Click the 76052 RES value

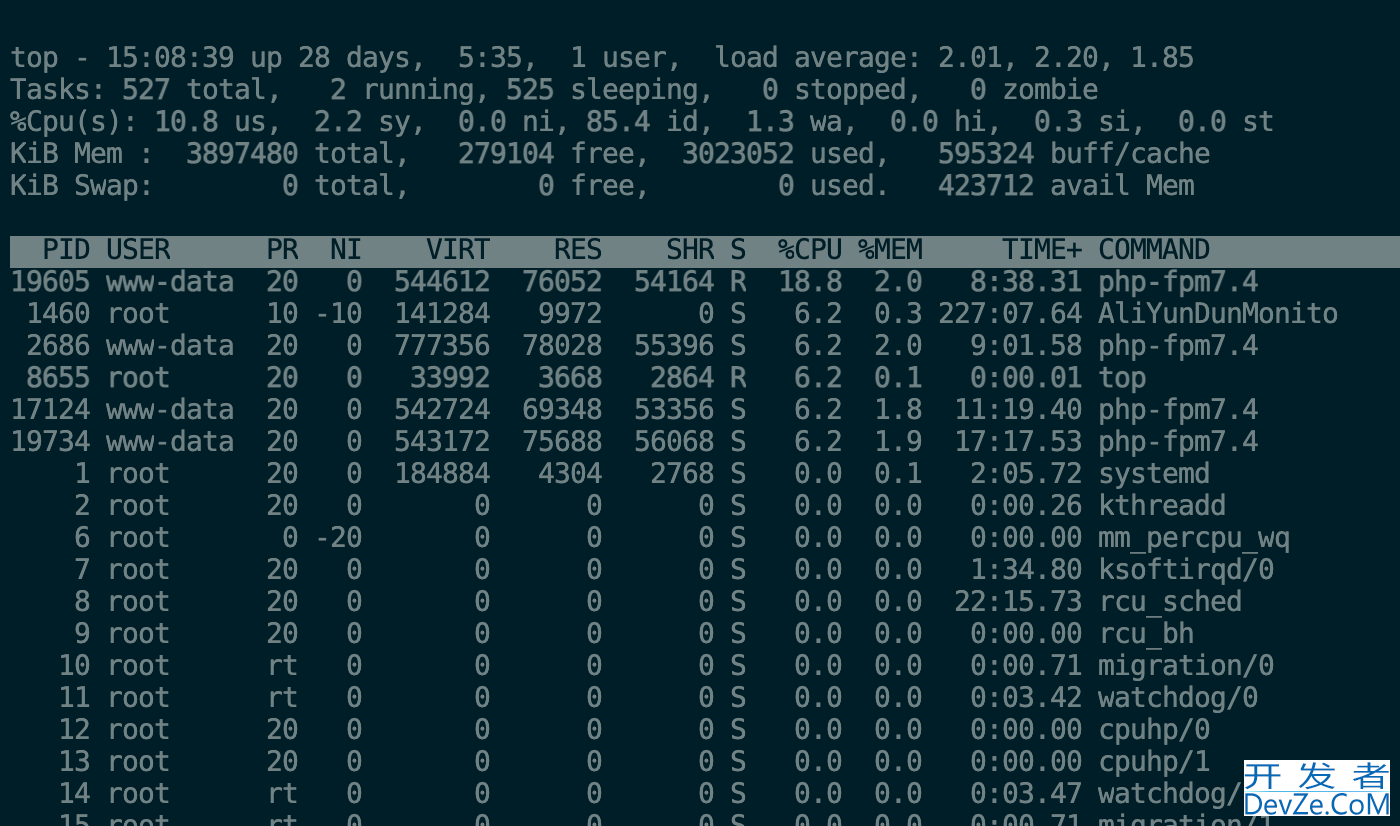[562, 282]
